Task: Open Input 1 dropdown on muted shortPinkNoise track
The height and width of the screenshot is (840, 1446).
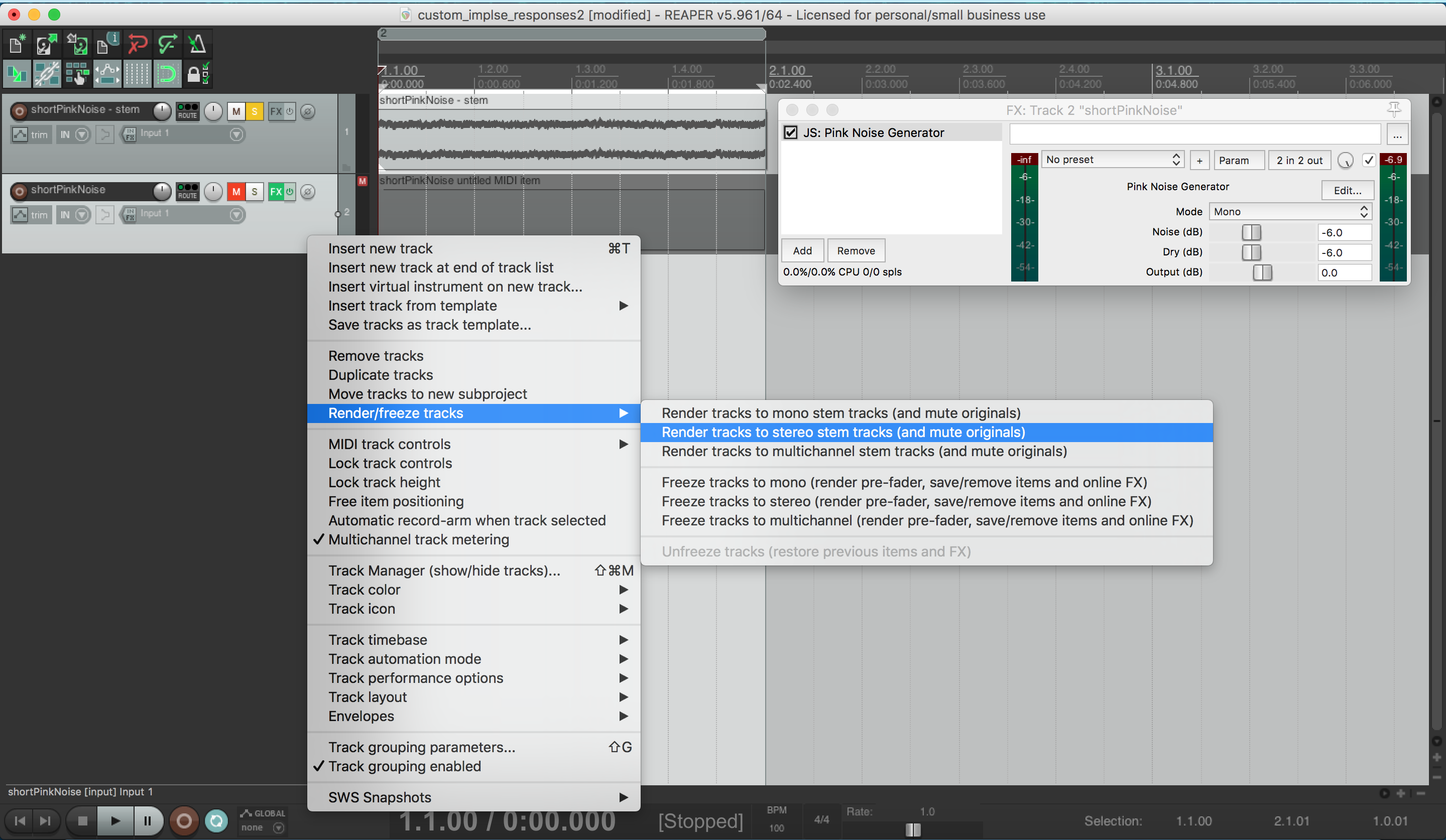Action: (236, 215)
